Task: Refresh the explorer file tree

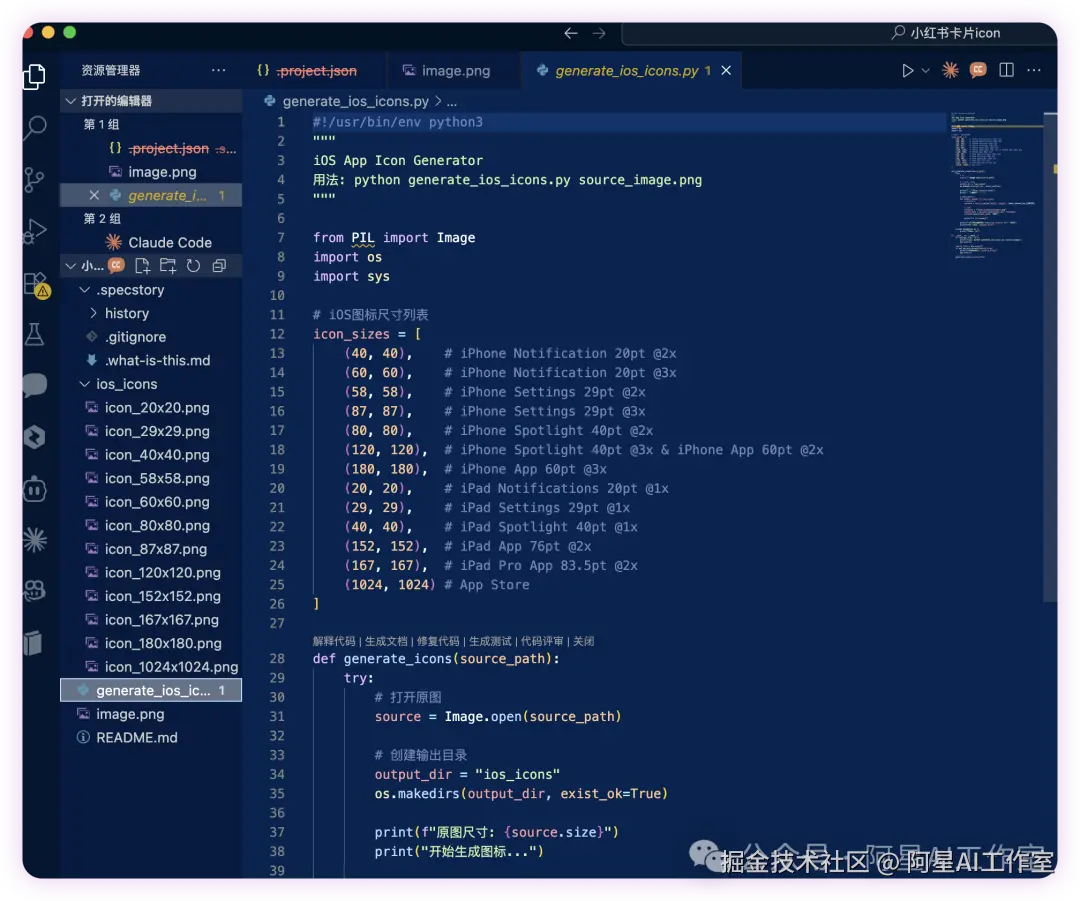Action: pyautogui.click(x=194, y=266)
